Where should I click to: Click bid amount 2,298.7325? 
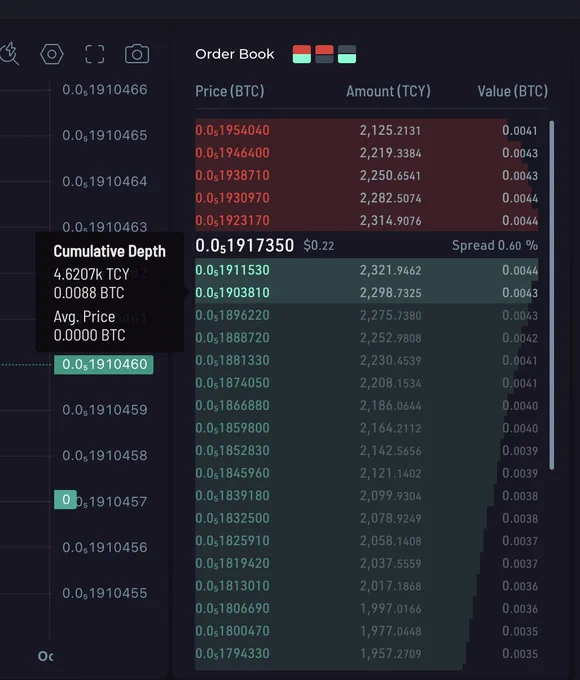(x=390, y=293)
